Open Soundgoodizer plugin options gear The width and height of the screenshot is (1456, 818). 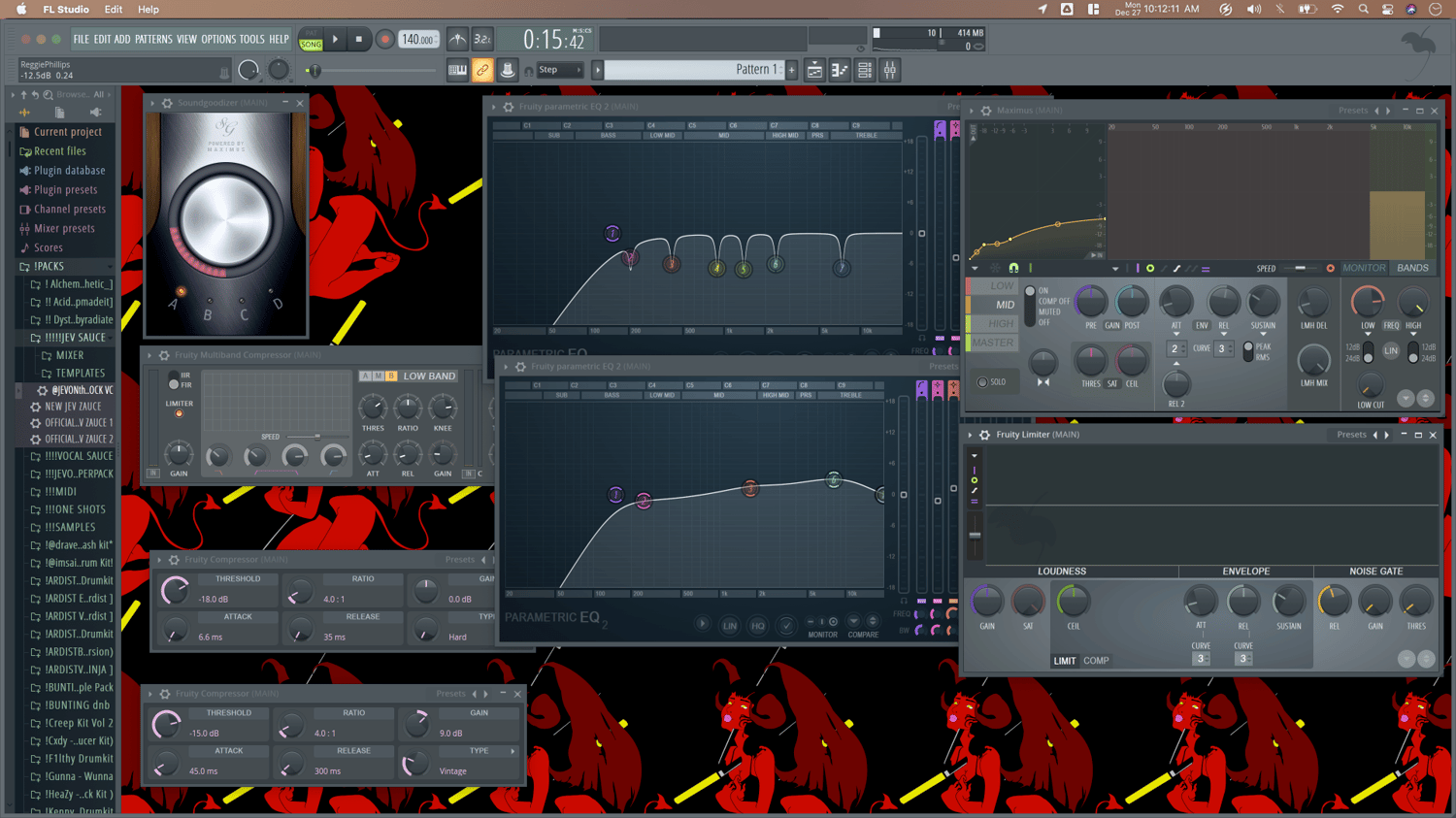point(167,103)
